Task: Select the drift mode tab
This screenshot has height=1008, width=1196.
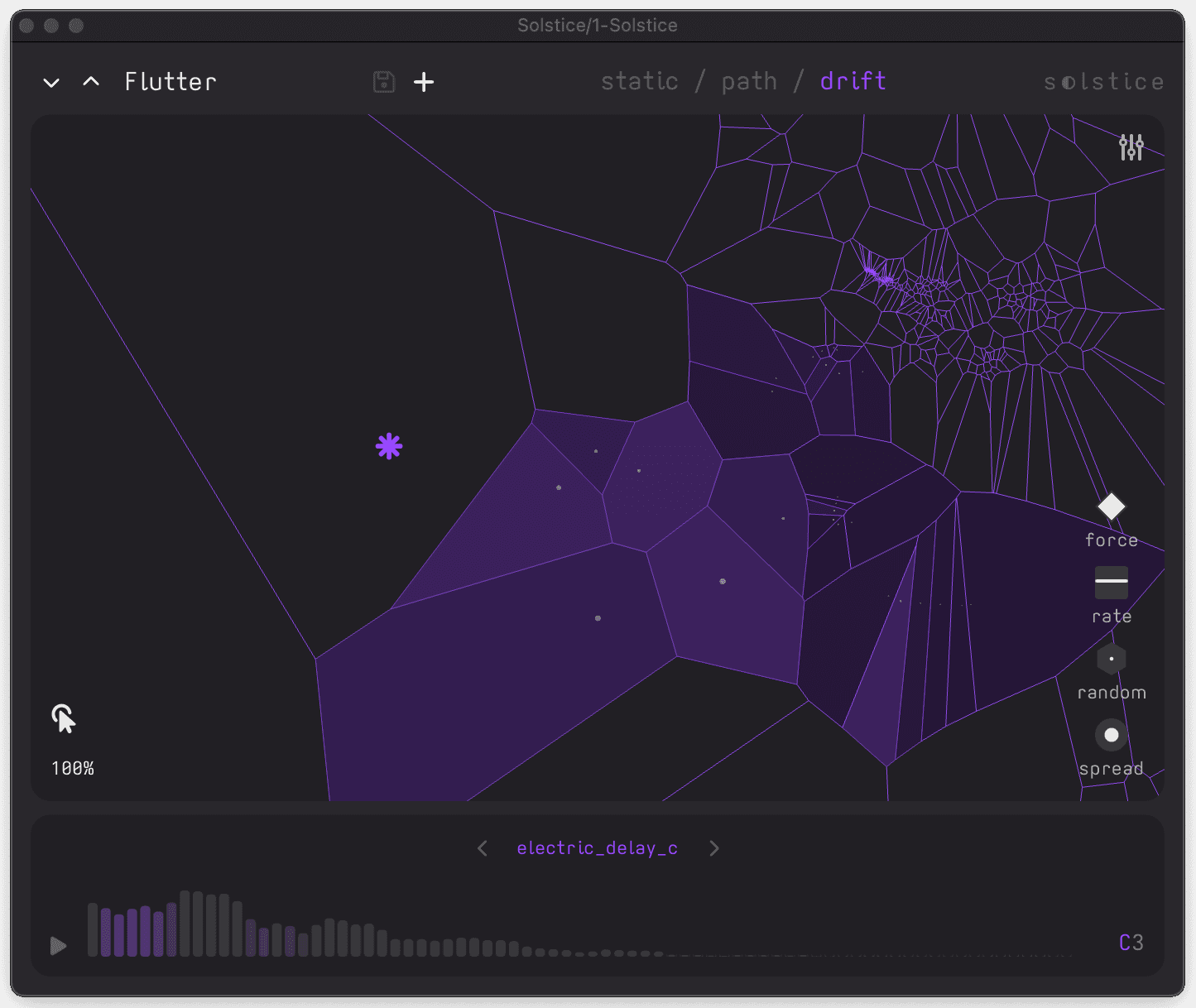Action: coord(853,81)
